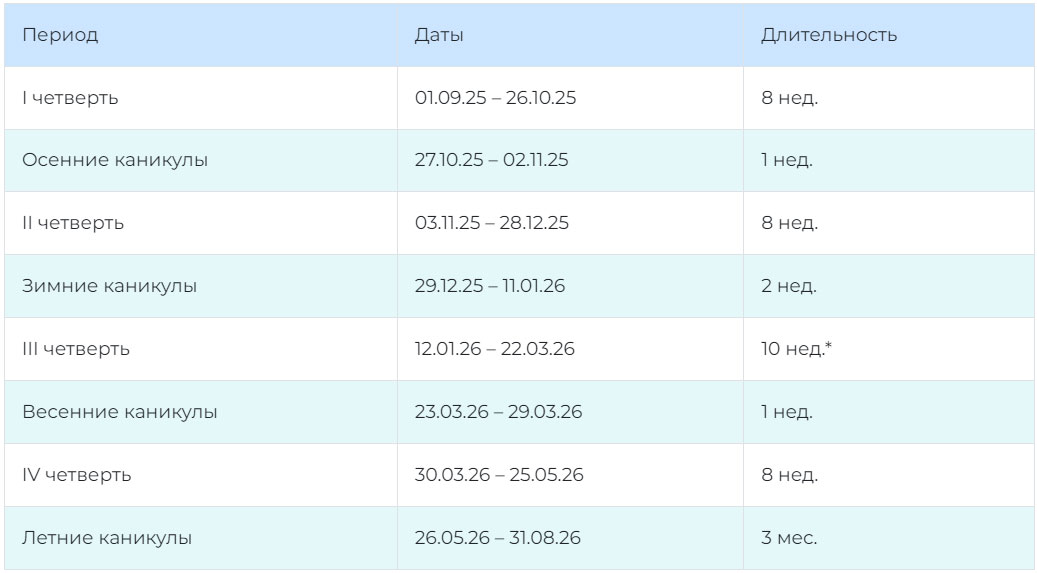Click the Зимние каникулы cell
Image resolution: width=1037 pixels, height=573 pixels.
[x=109, y=286]
